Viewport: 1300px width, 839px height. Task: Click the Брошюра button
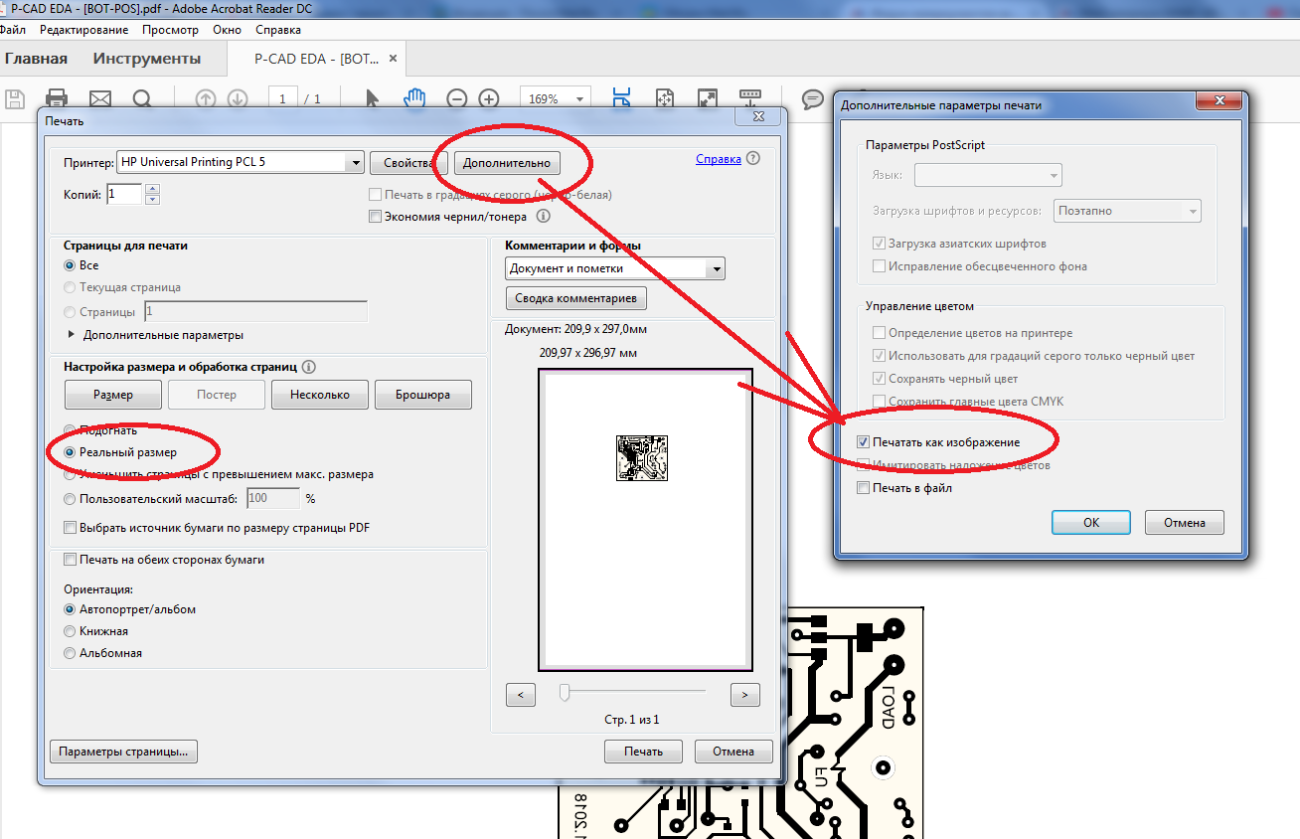pos(423,395)
